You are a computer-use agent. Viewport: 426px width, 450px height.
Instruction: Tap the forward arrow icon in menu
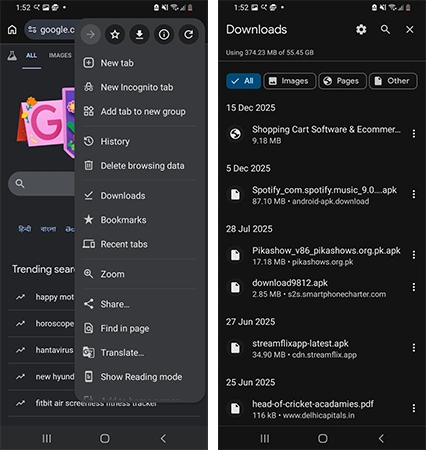click(x=90, y=34)
